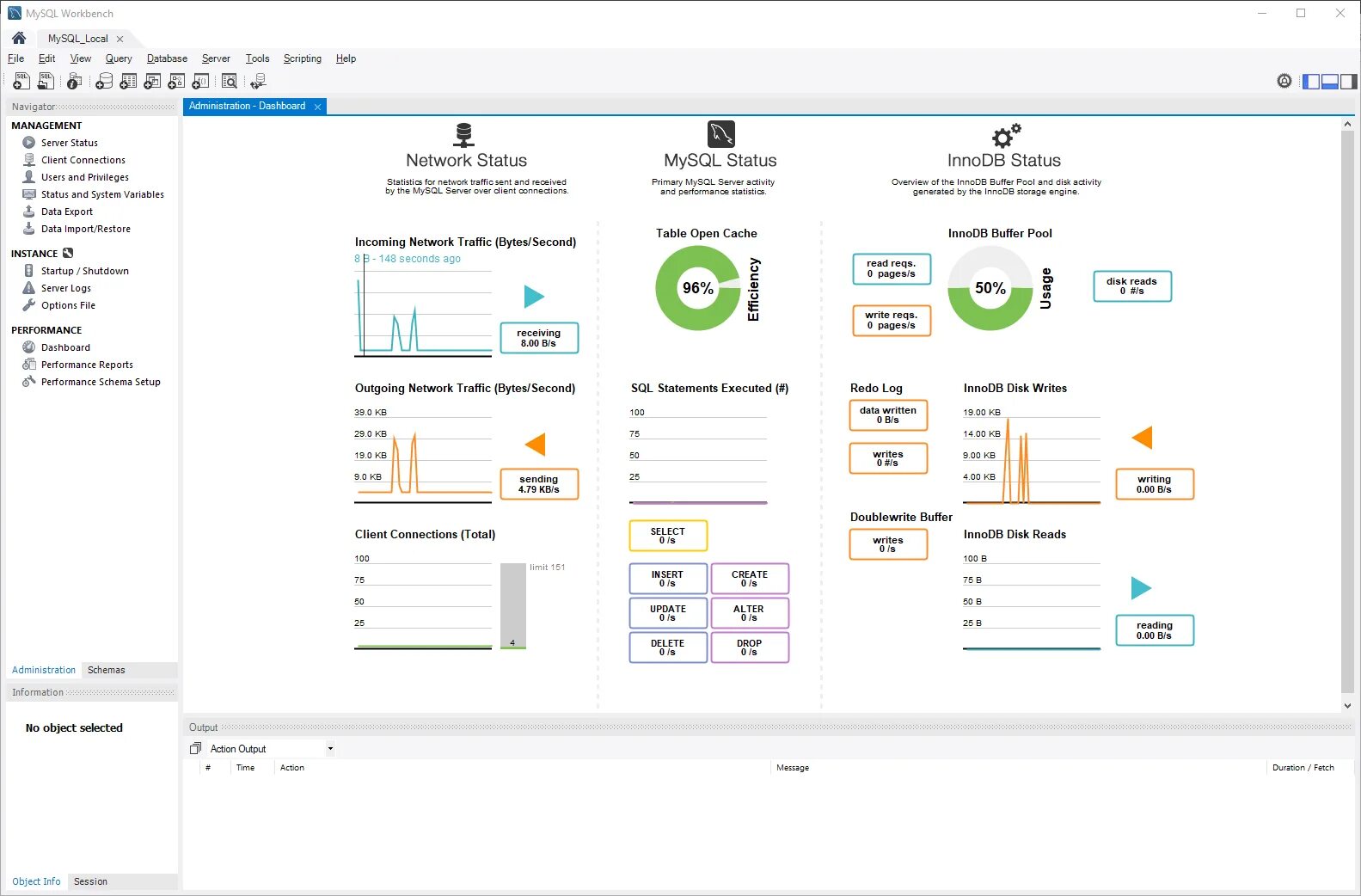
Task: Open Server Status in Navigator
Action: [x=69, y=143]
